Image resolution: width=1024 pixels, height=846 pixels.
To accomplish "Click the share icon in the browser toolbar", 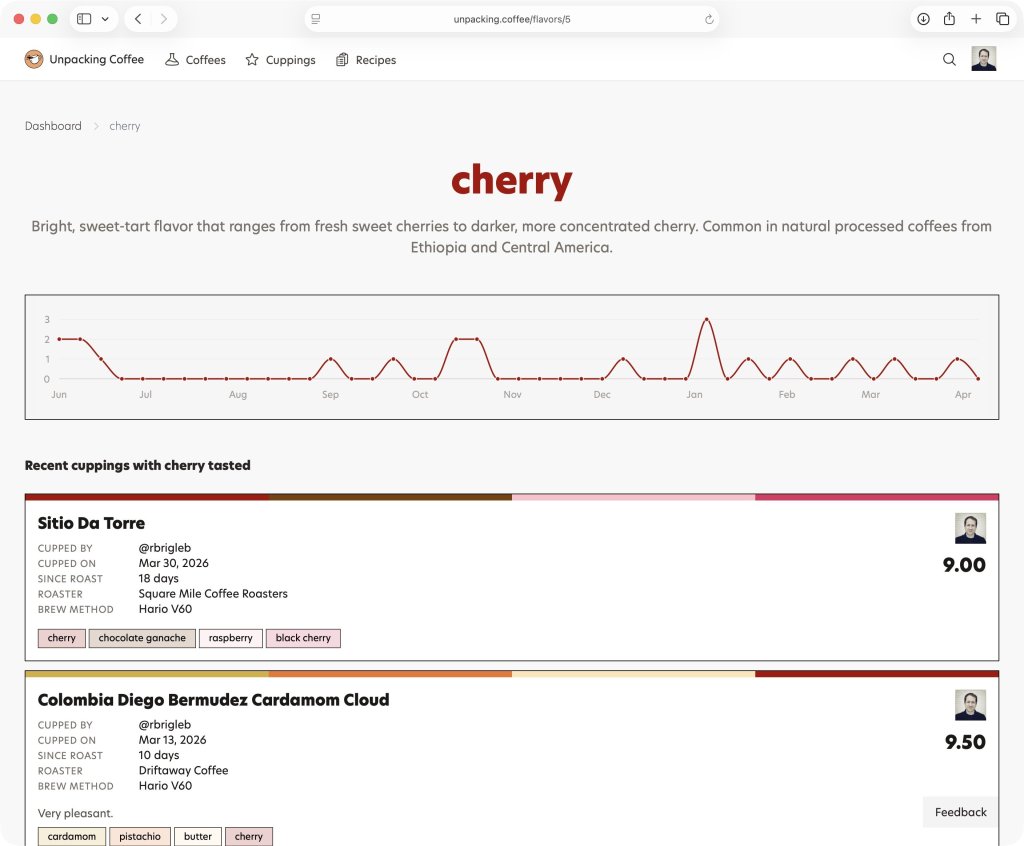I will 950,18.
